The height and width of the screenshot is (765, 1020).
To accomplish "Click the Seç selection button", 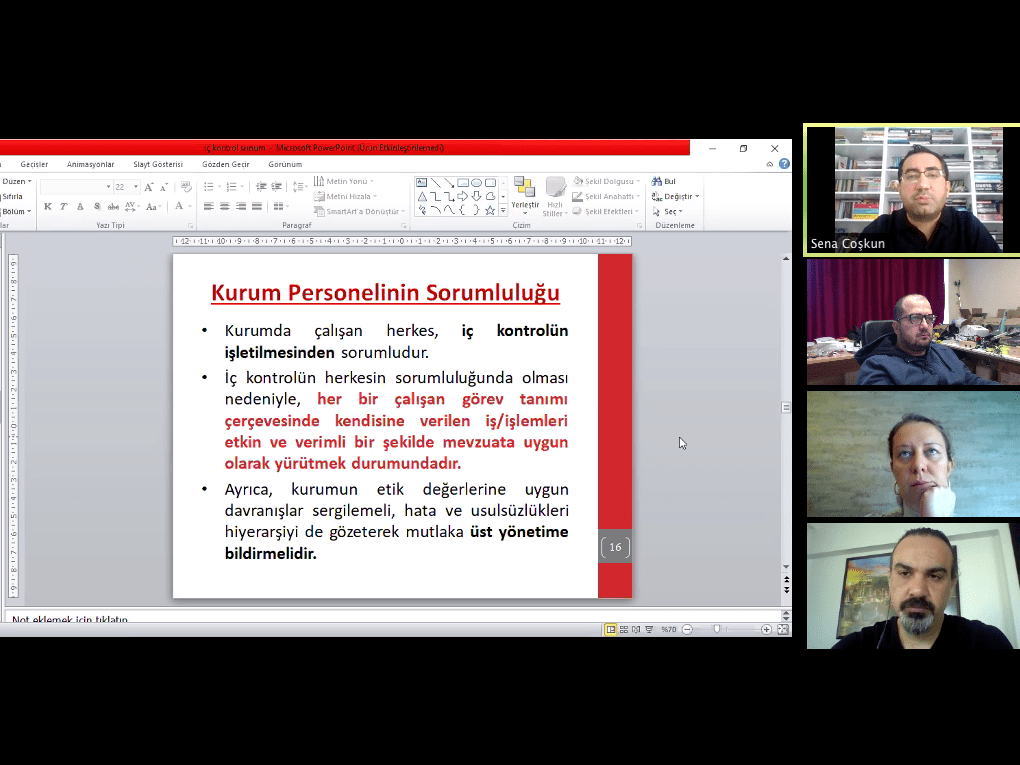I will (x=671, y=211).
